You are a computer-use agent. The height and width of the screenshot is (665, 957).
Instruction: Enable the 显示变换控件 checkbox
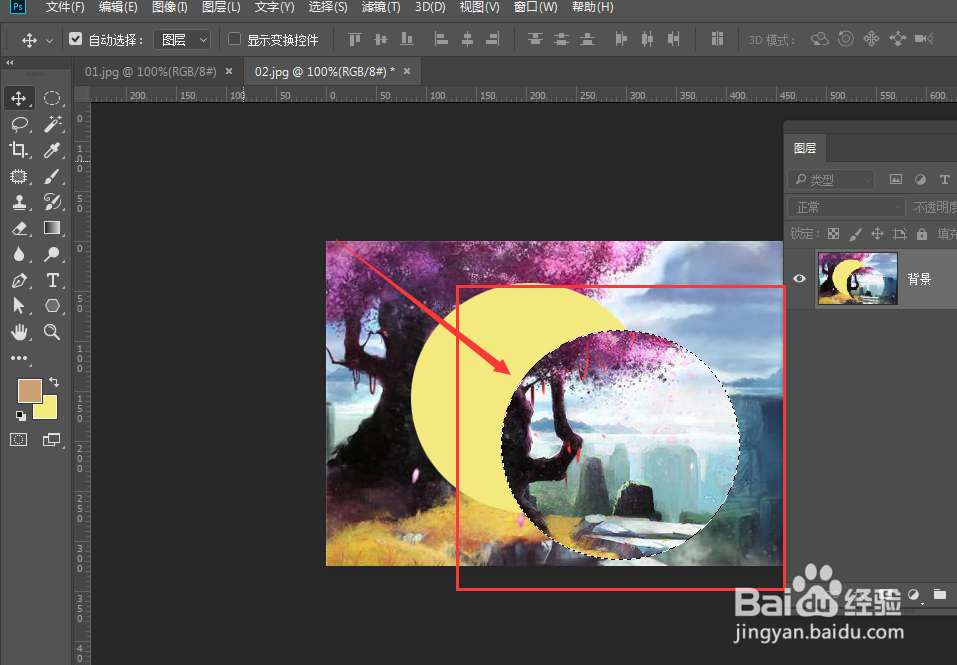click(234, 39)
